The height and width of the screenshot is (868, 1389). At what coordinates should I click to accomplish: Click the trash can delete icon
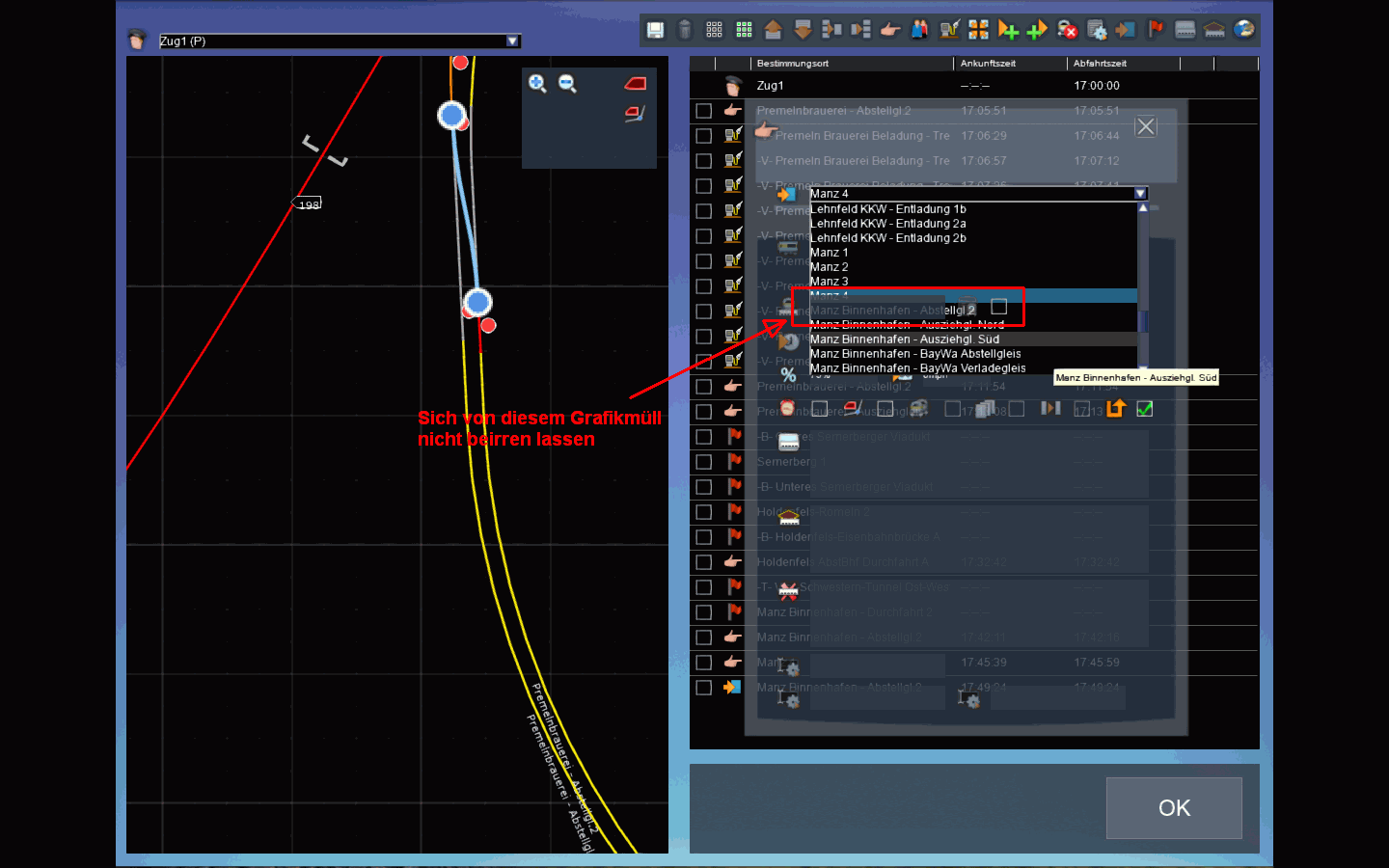tap(685, 30)
